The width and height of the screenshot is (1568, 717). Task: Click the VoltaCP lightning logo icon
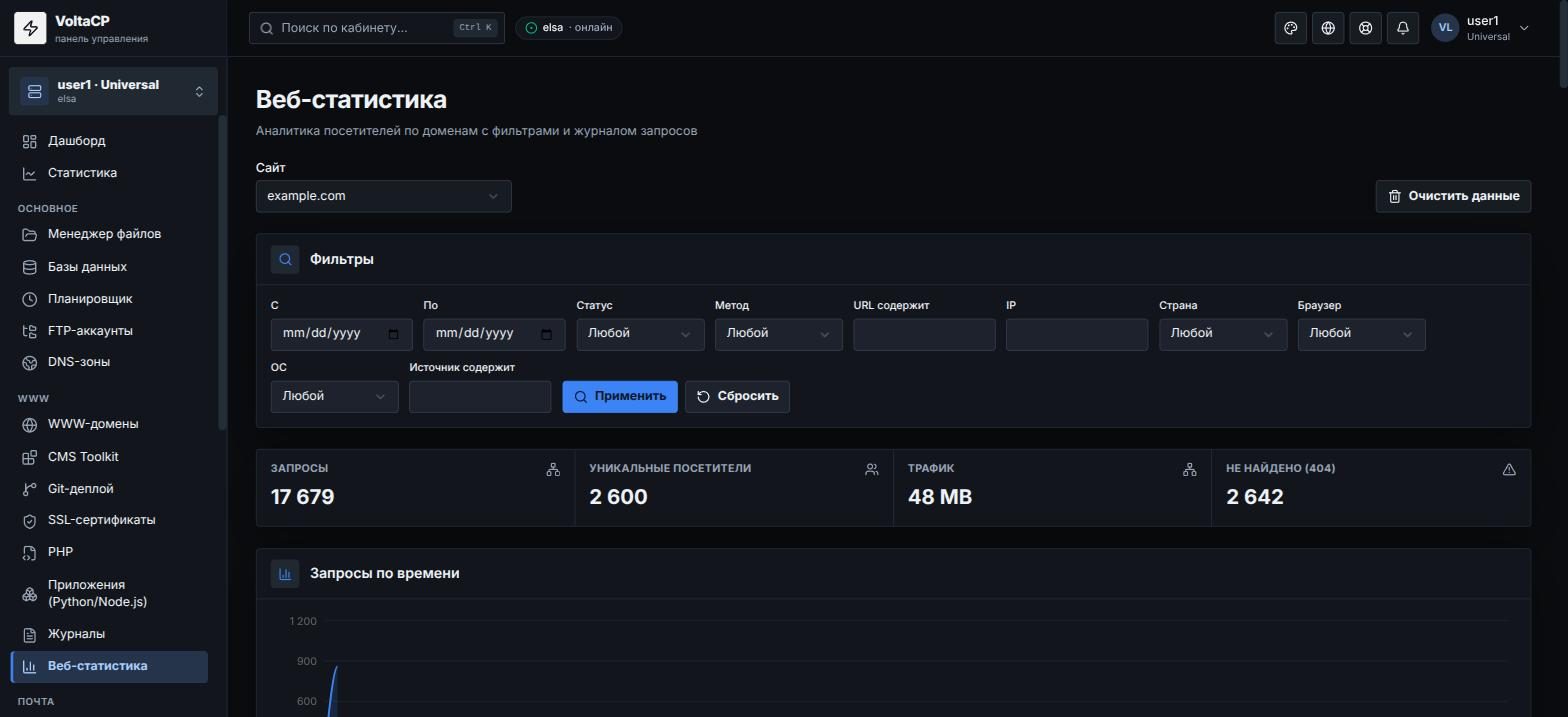click(x=30, y=28)
